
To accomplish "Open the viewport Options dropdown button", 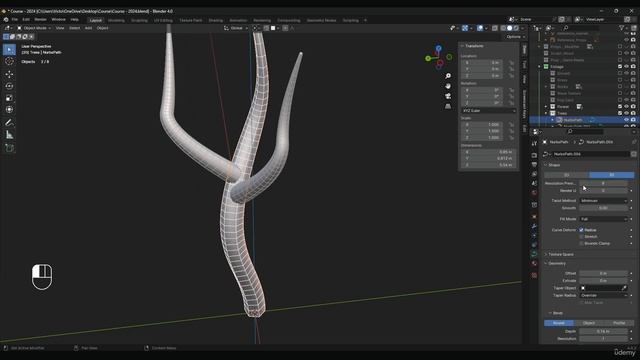I will [515, 37].
